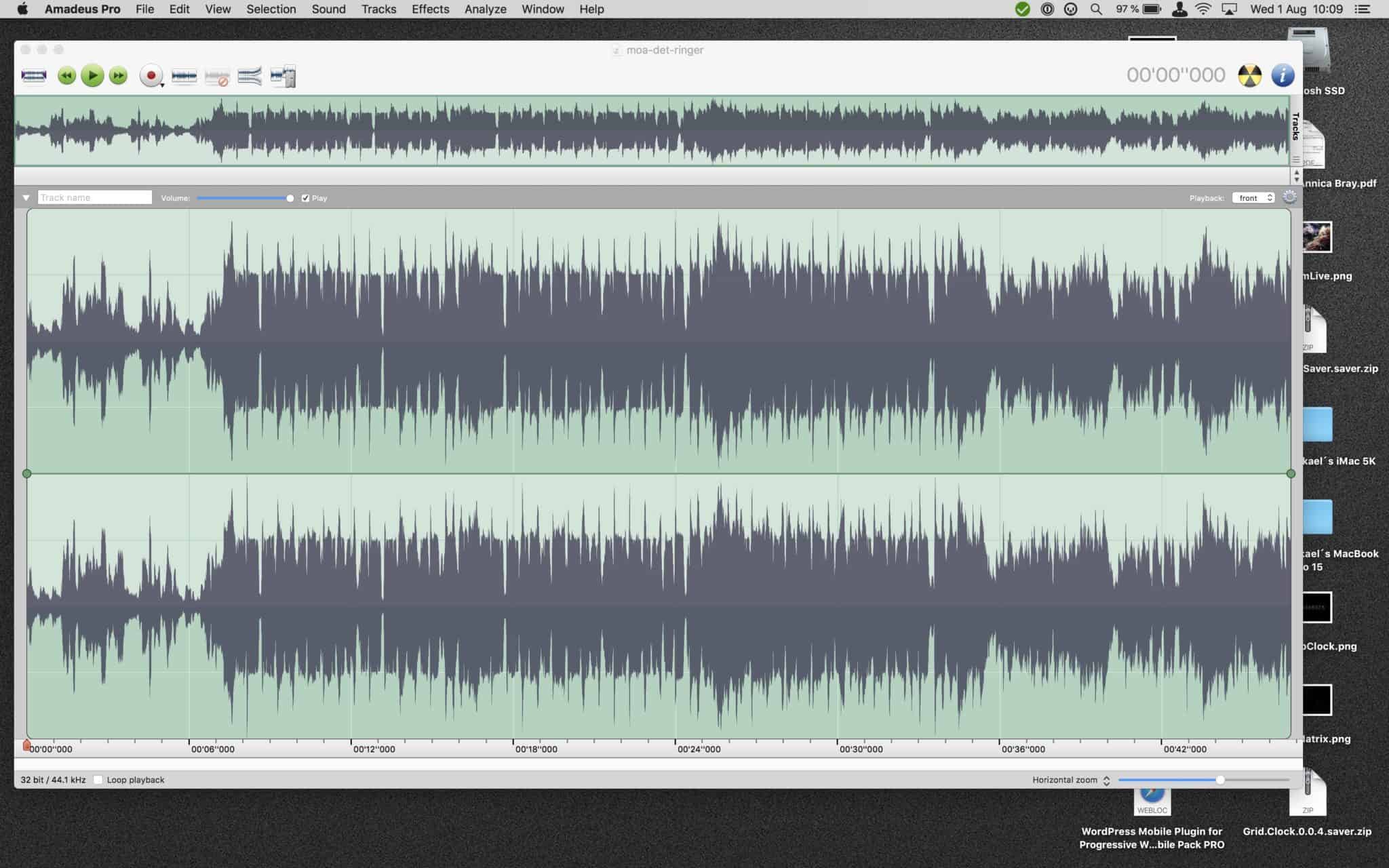Click the 00'36''000 timeline label

click(x=1023, y=749)
